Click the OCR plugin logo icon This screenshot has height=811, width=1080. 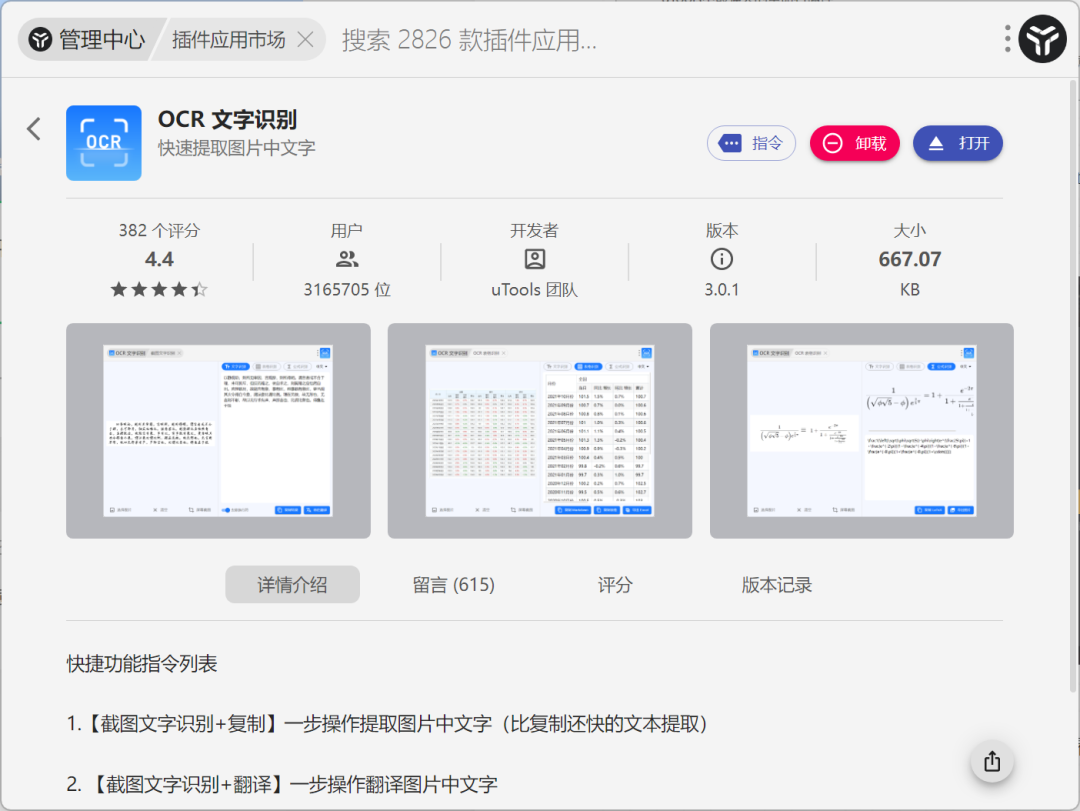tap(104, 143)
